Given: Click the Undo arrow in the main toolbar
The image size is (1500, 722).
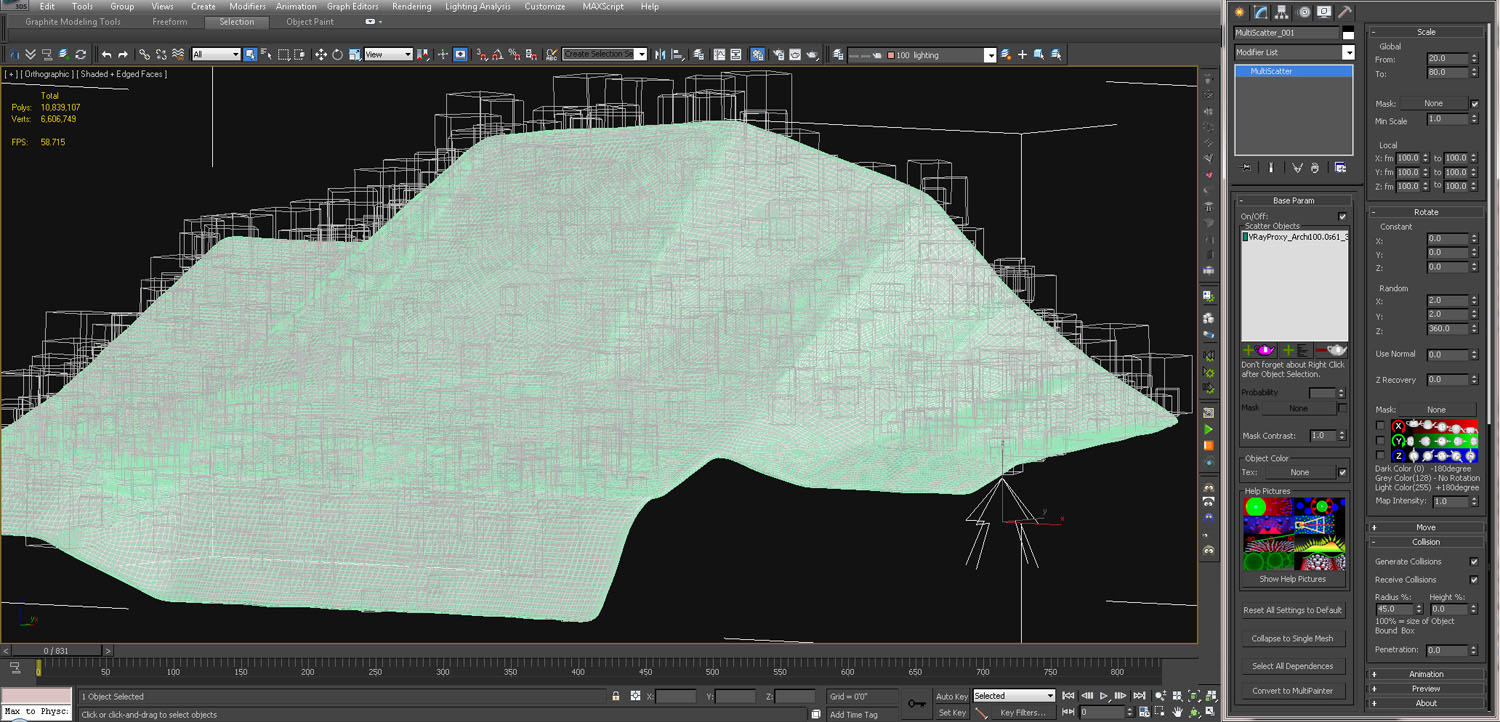Looking at the screenshot, I should tap(106, 55).
